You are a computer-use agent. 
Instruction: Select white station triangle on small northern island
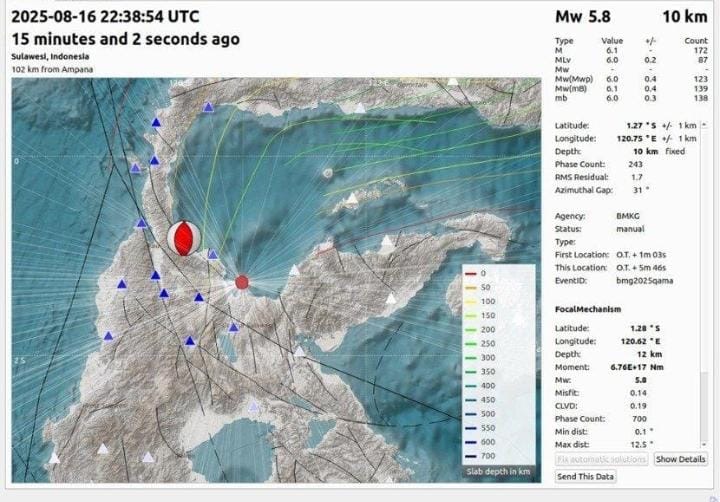(x=350, y=197)
